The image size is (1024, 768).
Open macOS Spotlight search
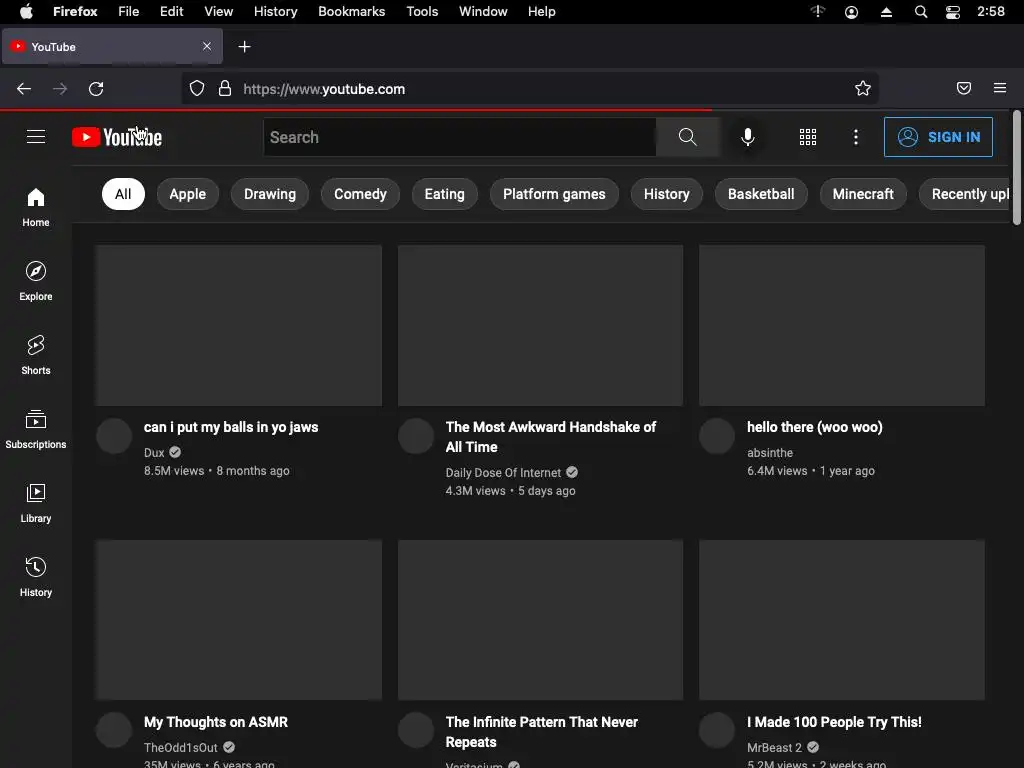pos(921,12)
